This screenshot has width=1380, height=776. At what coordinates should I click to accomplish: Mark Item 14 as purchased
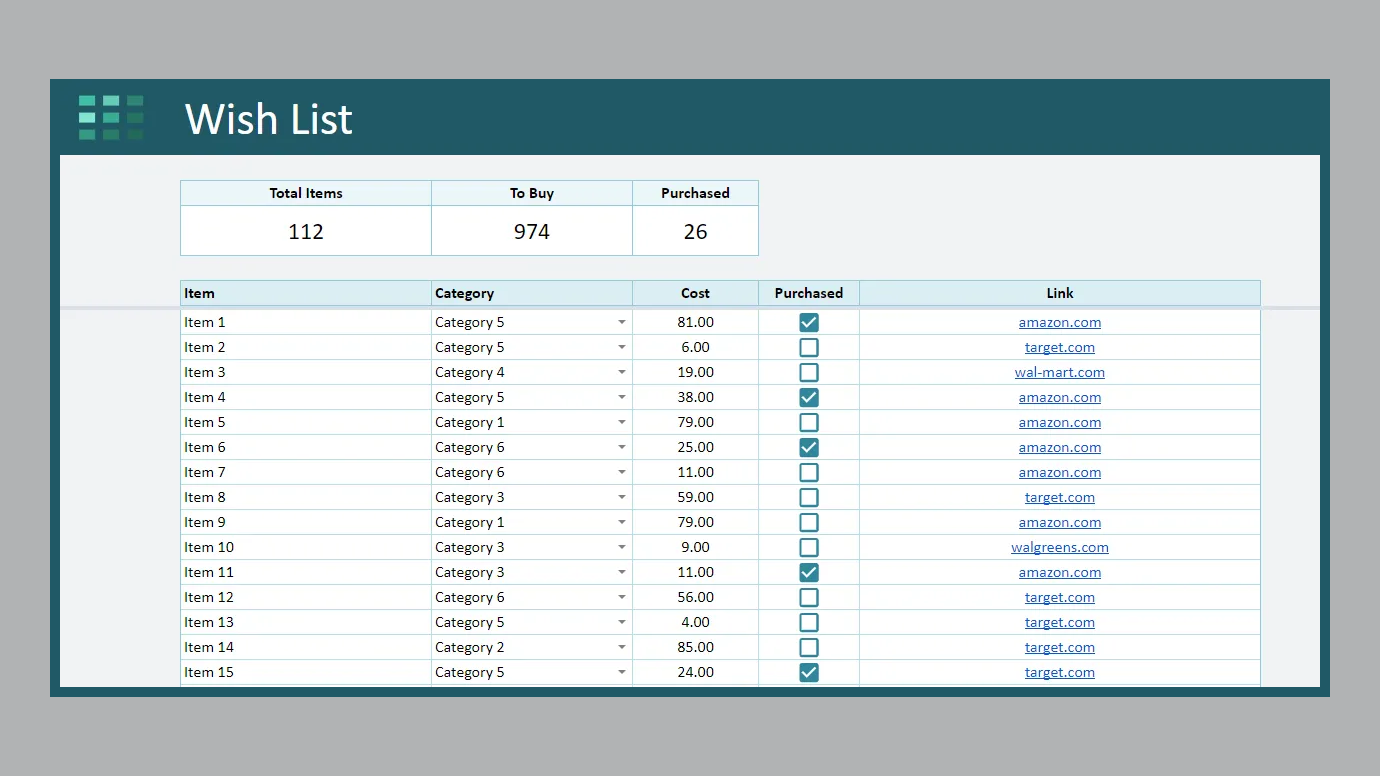[809, 647]
